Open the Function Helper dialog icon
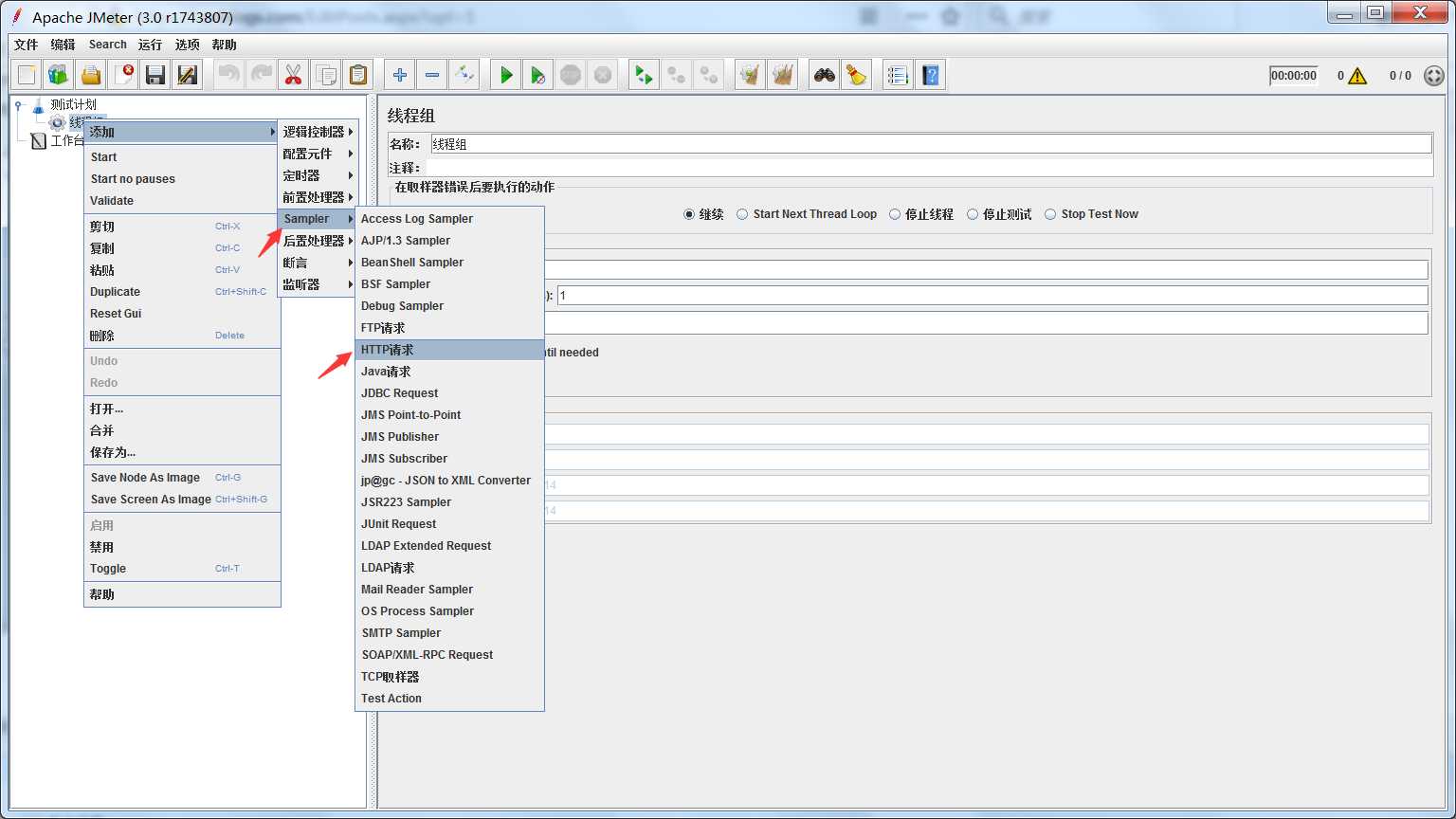Image resolution: width=1456 pixels, height=819 pixels. pyautogui.click(x=898, y=75)
